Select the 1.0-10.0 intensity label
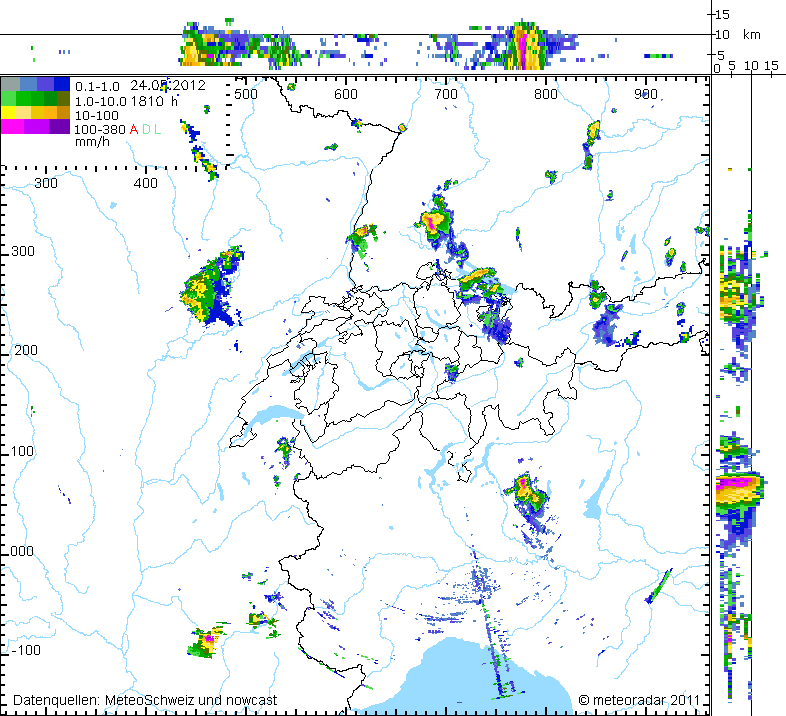 (101, 101)
